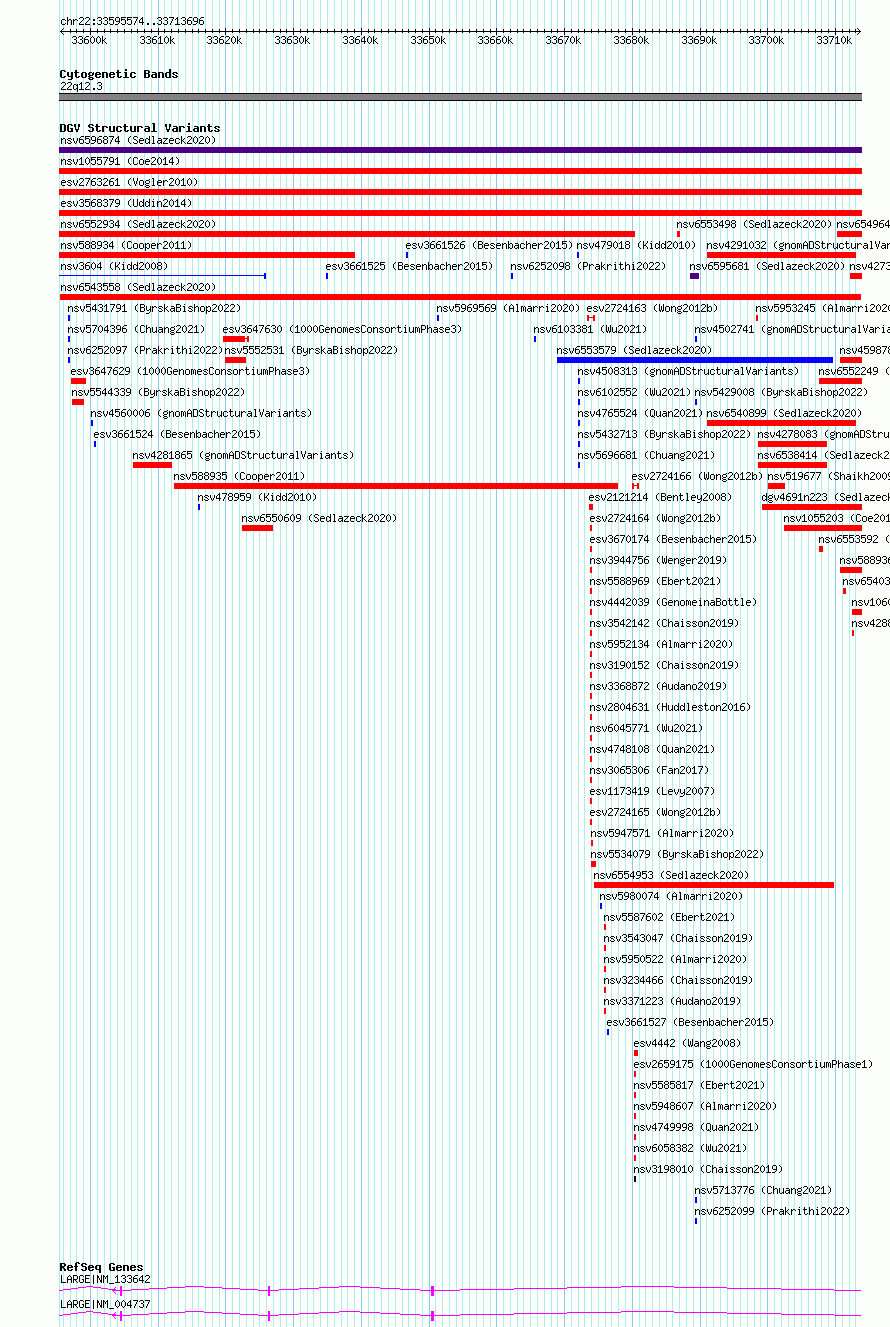Open esv3661525 (Besenbacher2015) label

pos(408,266)
